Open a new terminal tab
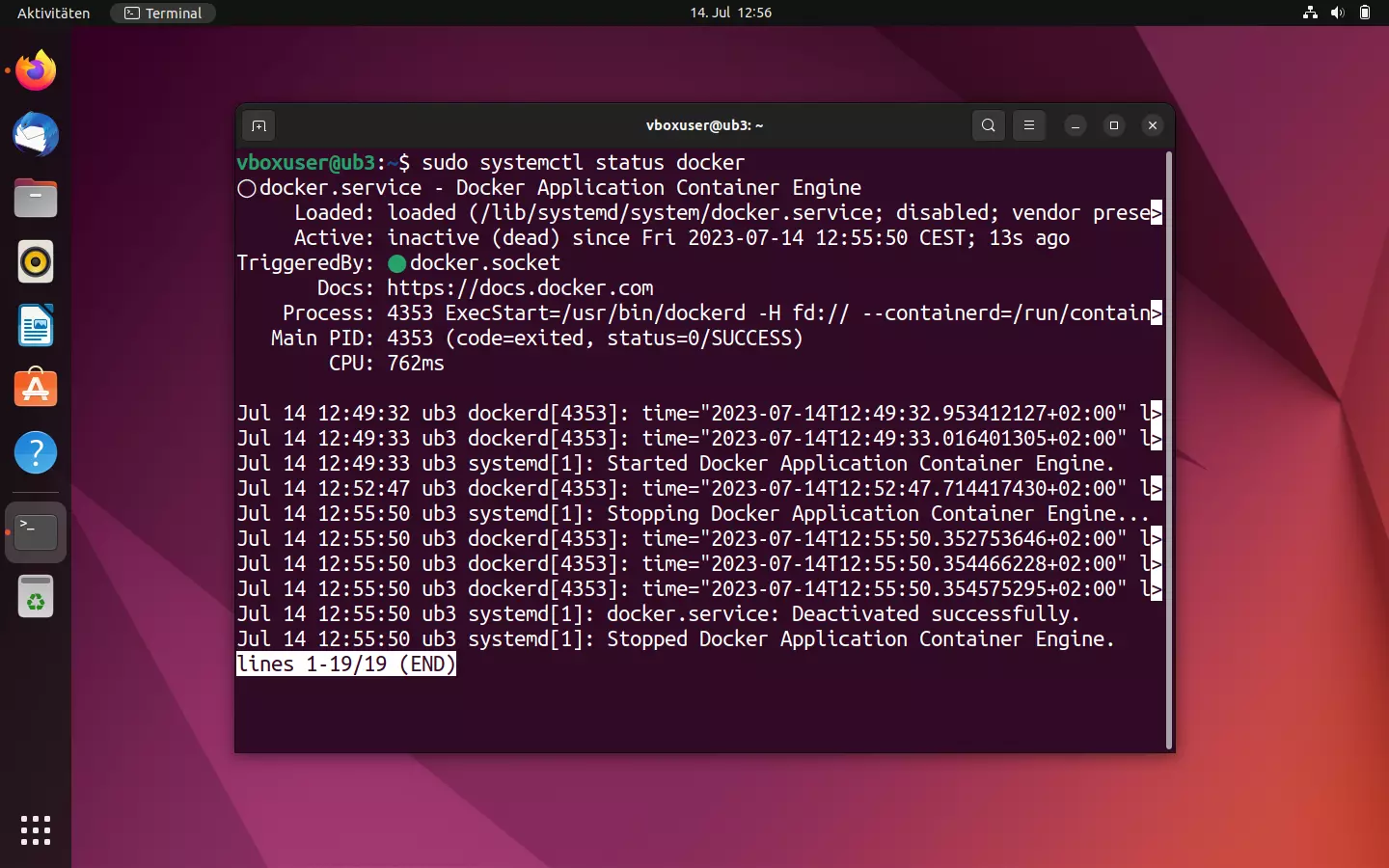1389x868 pixels. point(259,125)
